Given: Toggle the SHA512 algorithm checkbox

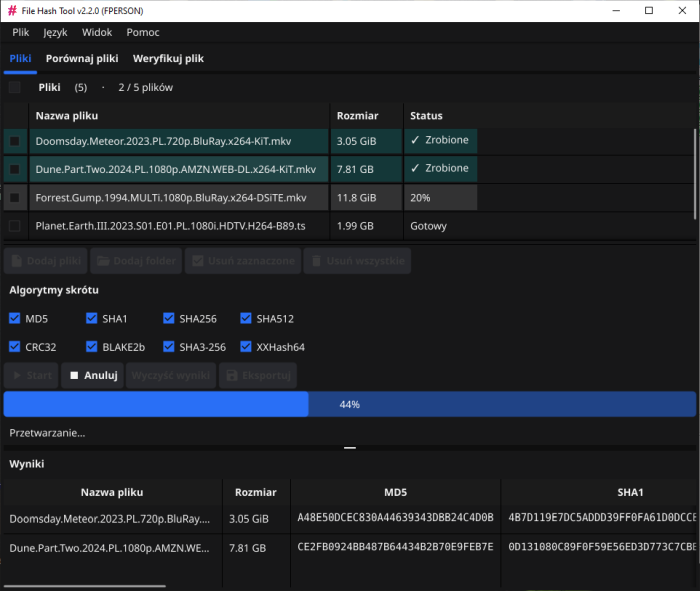Looking at the screenshot, I should 246,318.
